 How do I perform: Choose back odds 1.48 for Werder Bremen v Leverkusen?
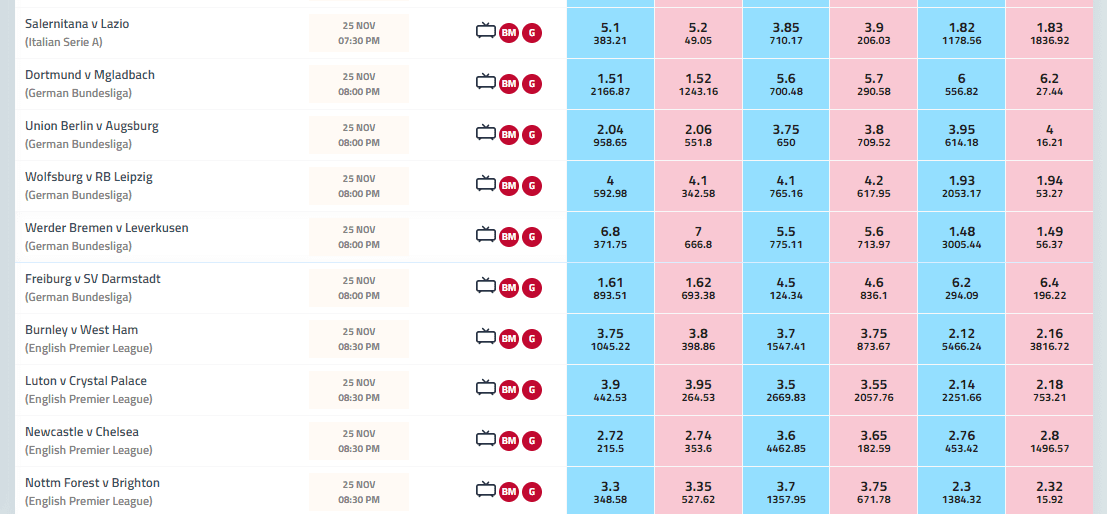[x=962, y=237]
